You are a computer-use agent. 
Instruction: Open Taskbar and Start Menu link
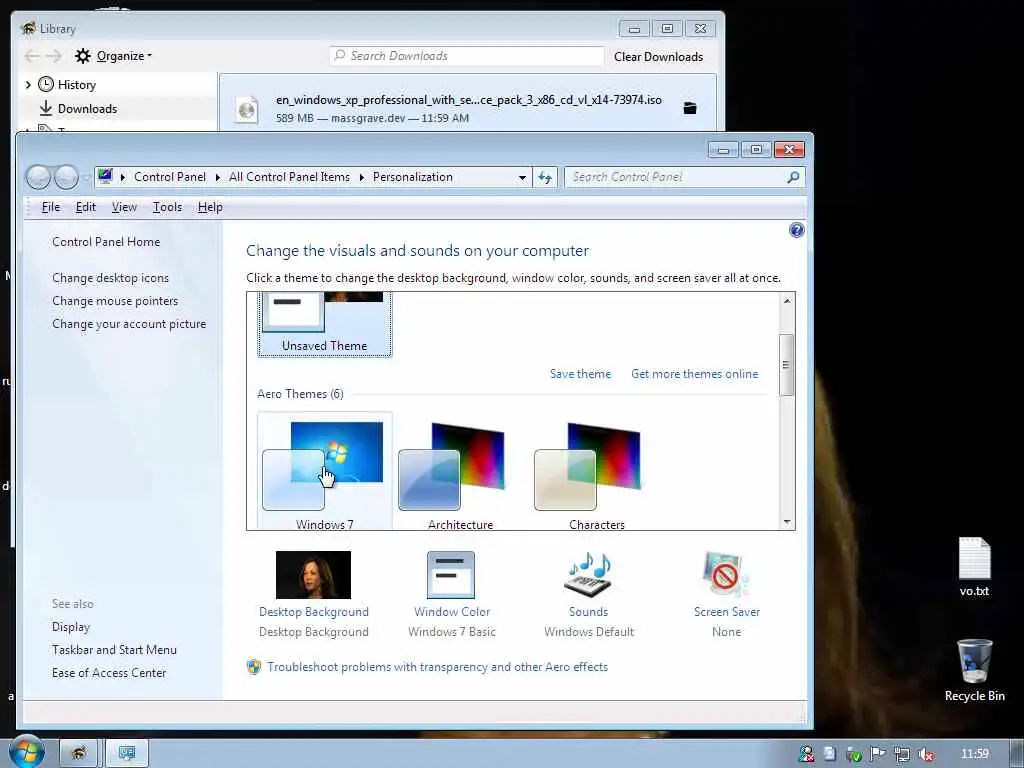pos(114,650)
